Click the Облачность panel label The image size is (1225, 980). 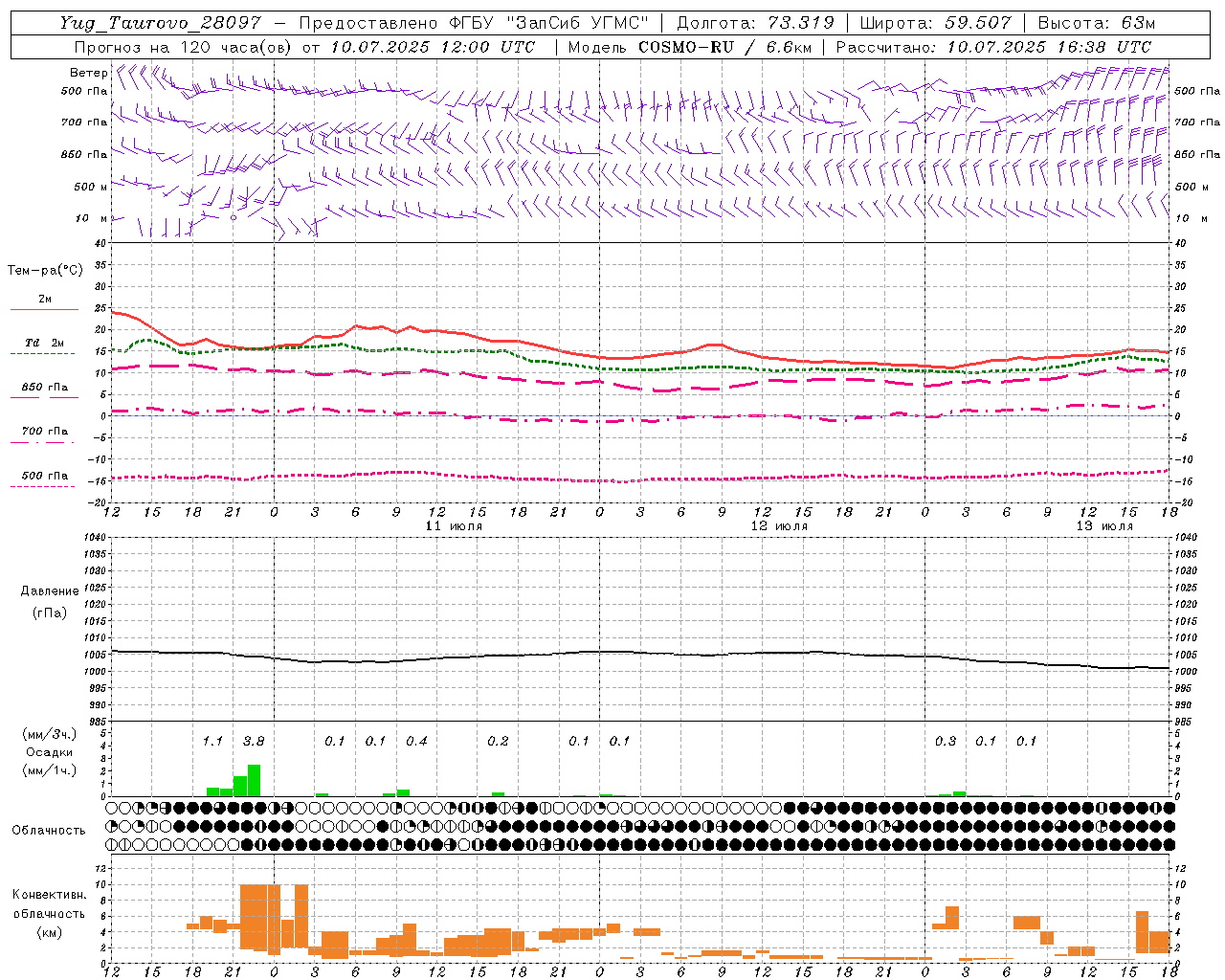pos(49,831)
